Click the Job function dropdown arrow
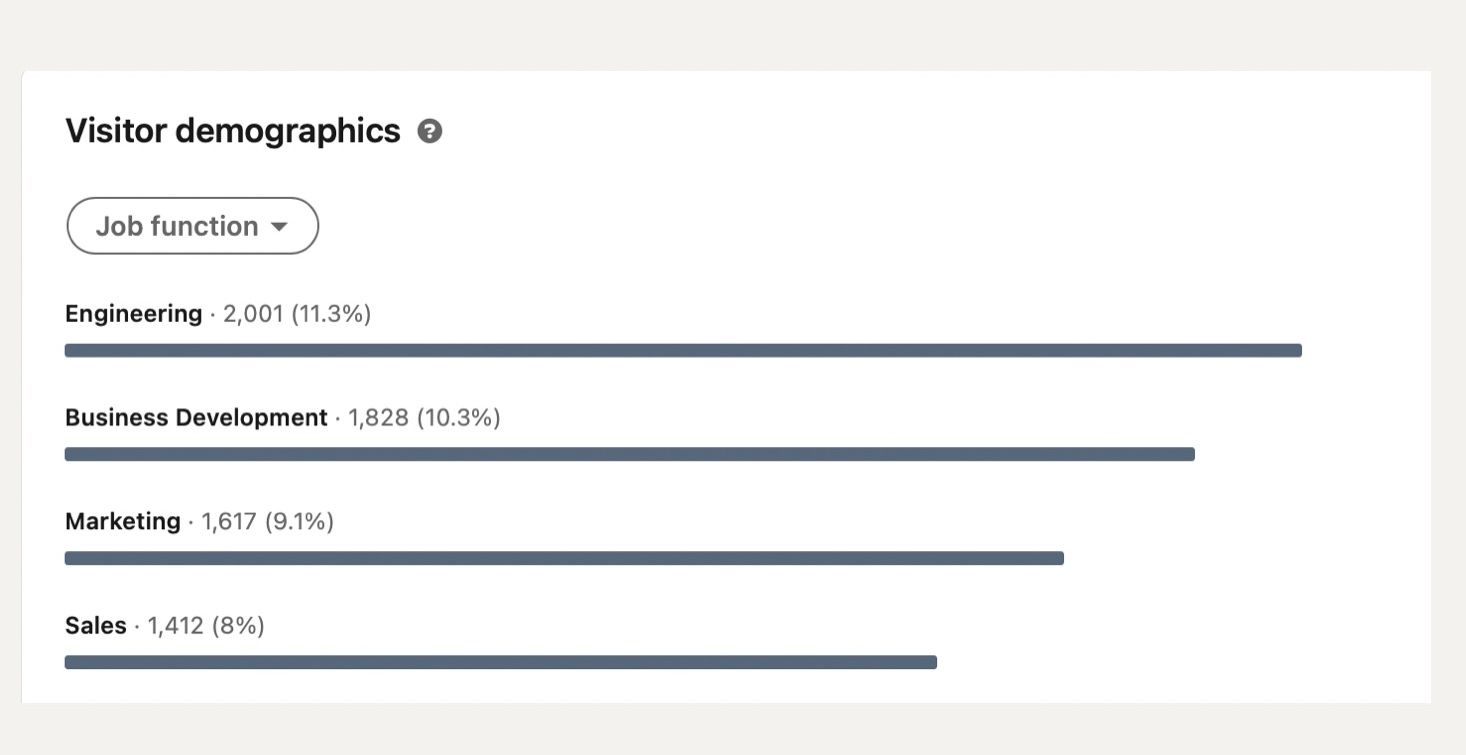This screenshot has height=755, width=1466. click(x=279, y=227)
